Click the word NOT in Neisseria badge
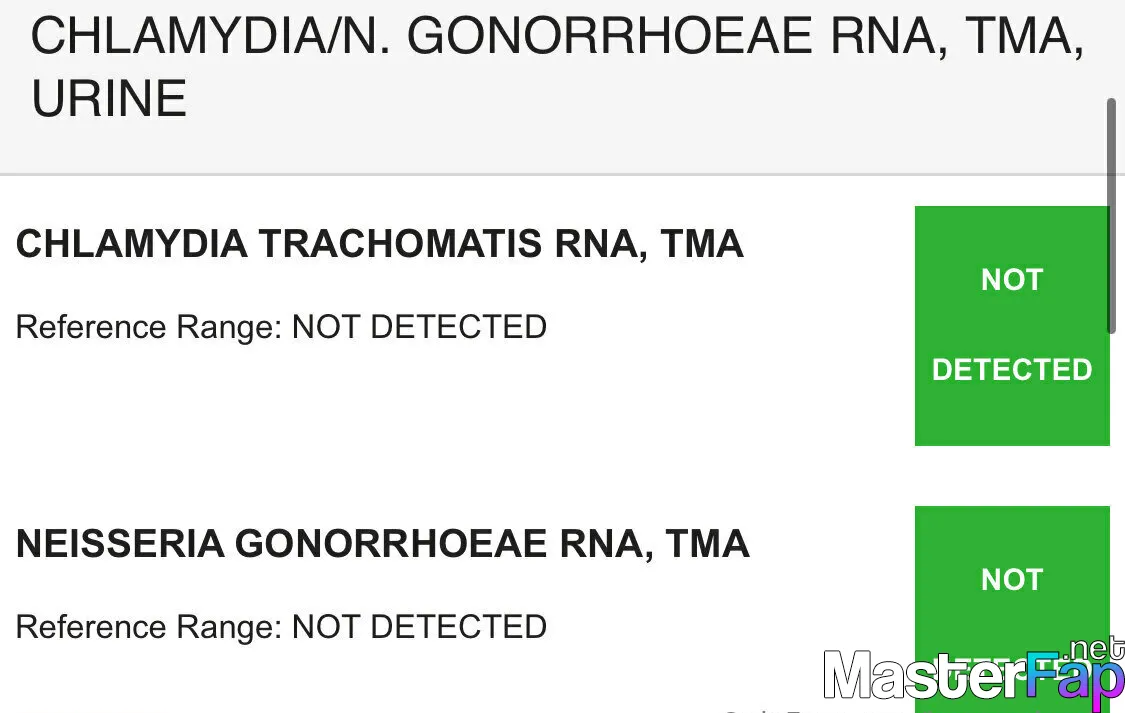The height and width of the screenshot is (713, 1125). click(x=1012, y=580)
